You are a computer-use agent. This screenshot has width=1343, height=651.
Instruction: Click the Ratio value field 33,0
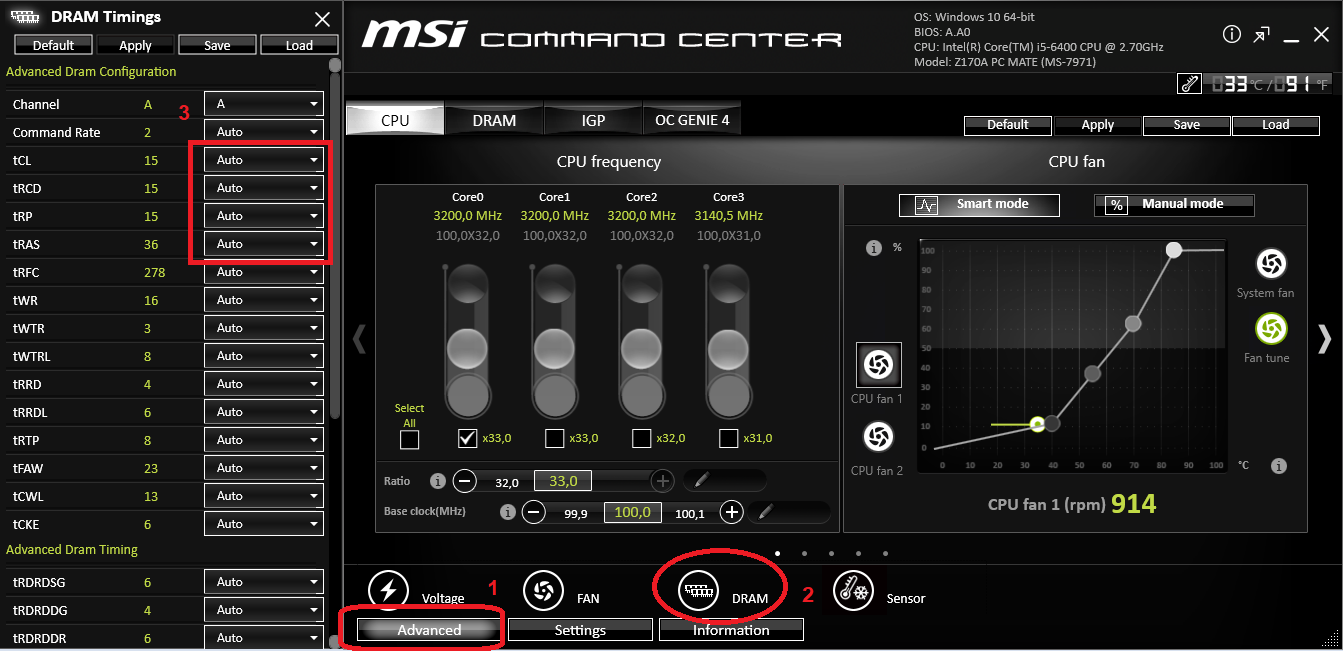pyautogui.click(x=563, y=481)
